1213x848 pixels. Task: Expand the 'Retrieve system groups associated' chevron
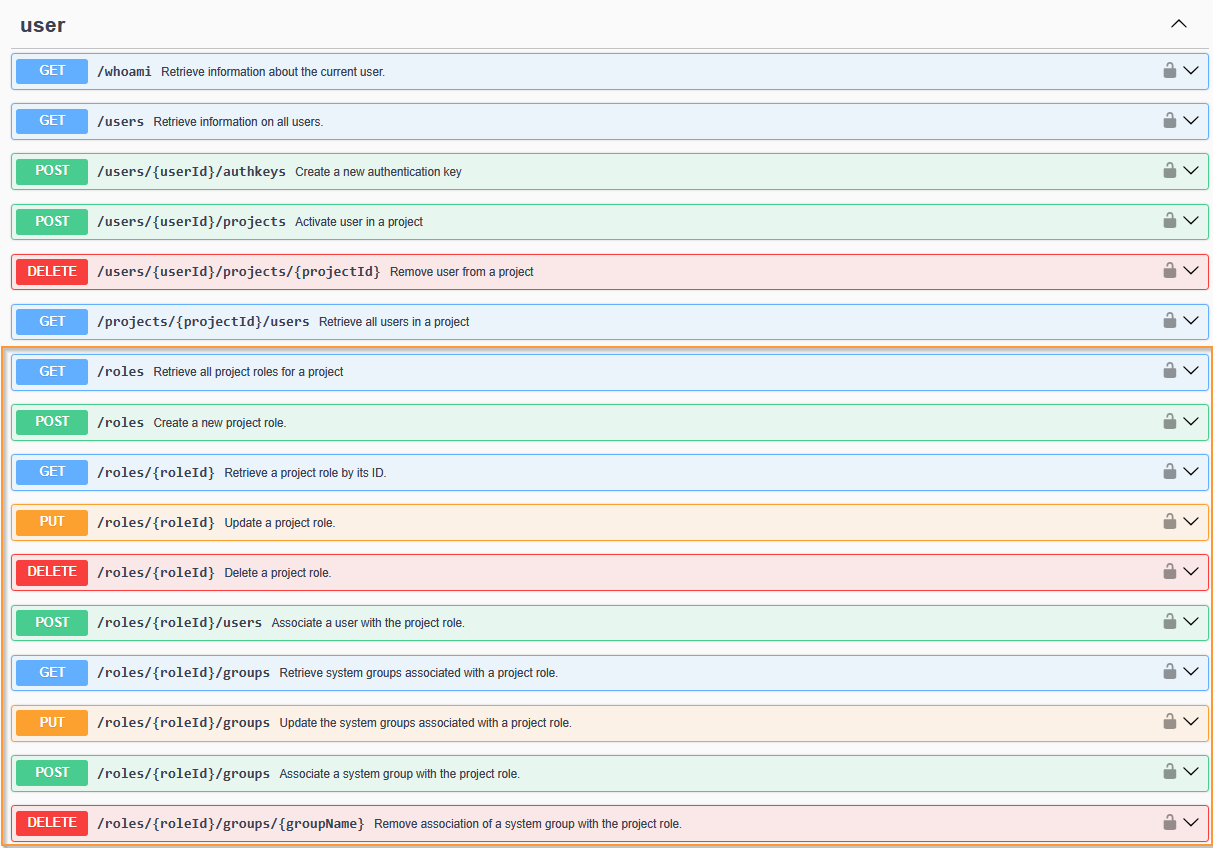tap(1190, 672)
